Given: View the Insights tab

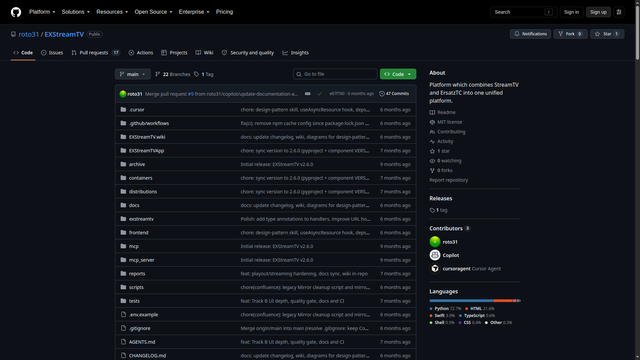Looking at the screenshot, I should pyautogui.click(x=296, y=53).
